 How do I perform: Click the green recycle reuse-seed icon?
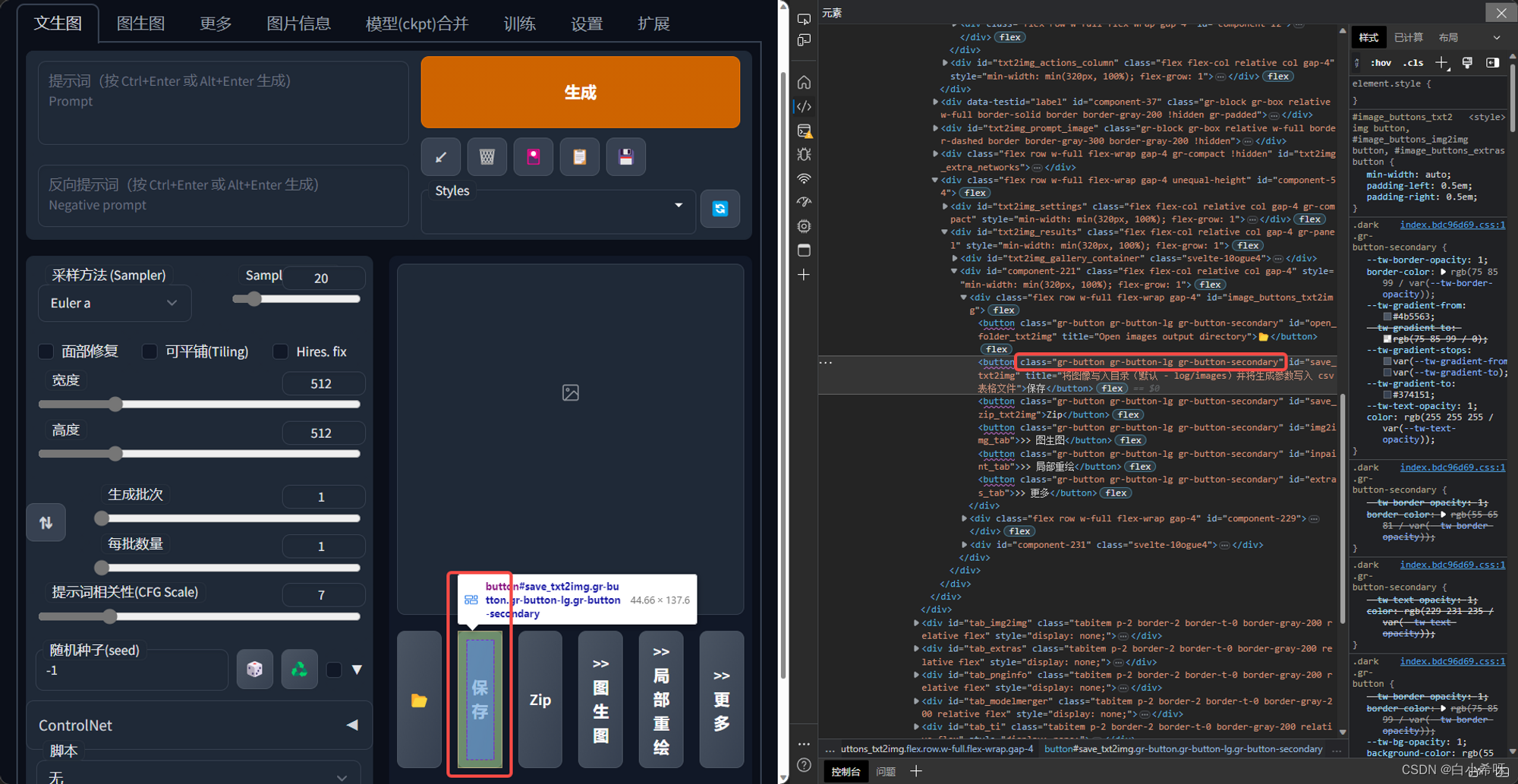click(x=300, y=669)
